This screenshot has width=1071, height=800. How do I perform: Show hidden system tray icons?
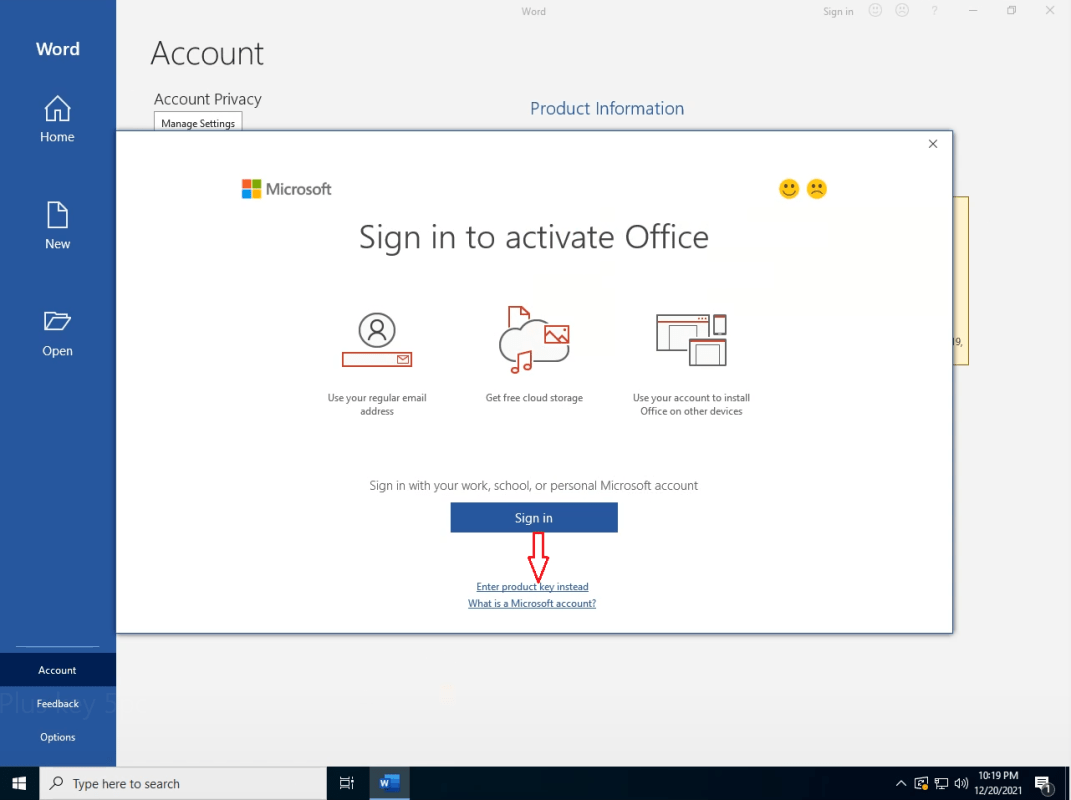click(901, 783)
